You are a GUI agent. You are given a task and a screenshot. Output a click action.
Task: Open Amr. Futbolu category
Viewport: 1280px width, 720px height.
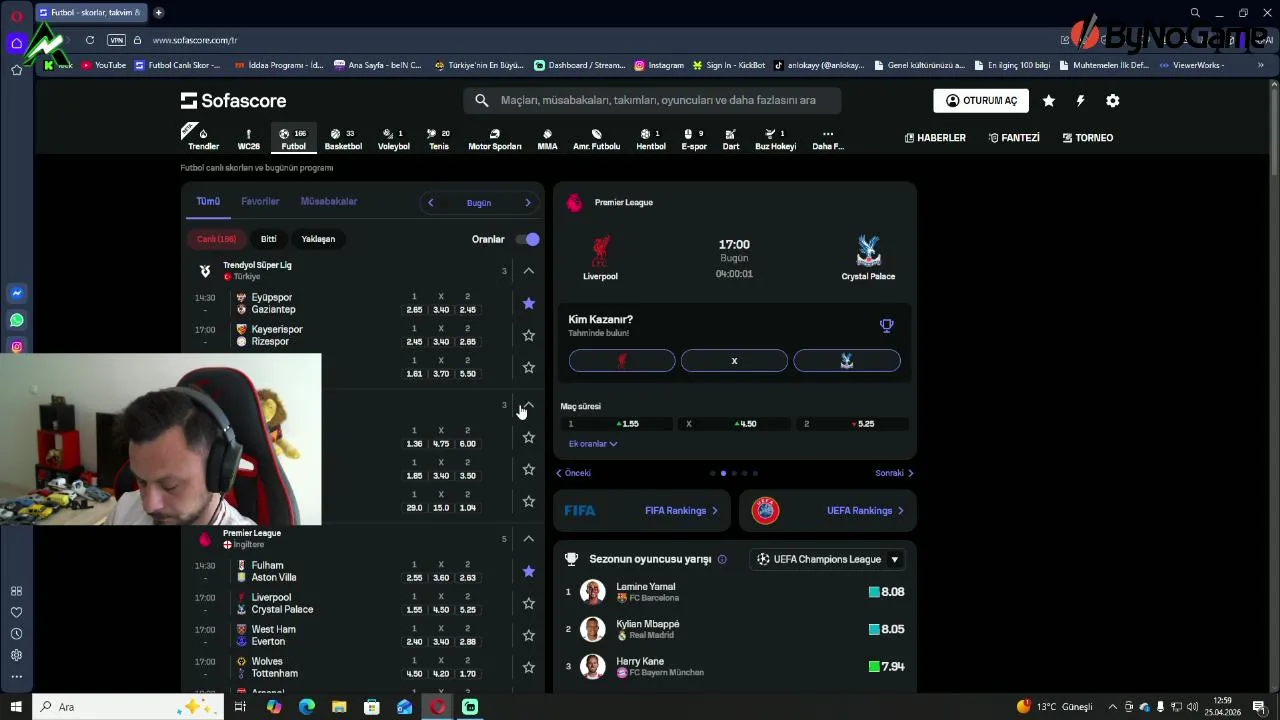coord(596,139)
